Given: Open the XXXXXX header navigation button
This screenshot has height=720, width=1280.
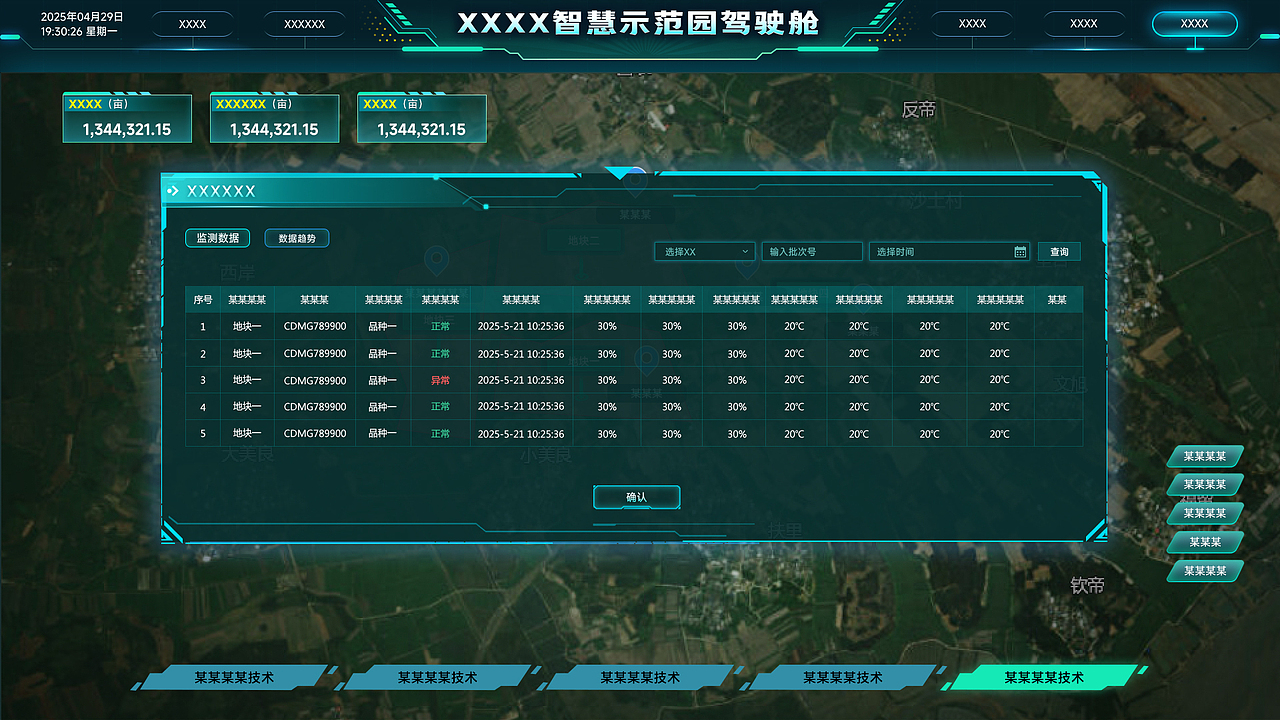Looking at the screenshot, I should 305,23.
